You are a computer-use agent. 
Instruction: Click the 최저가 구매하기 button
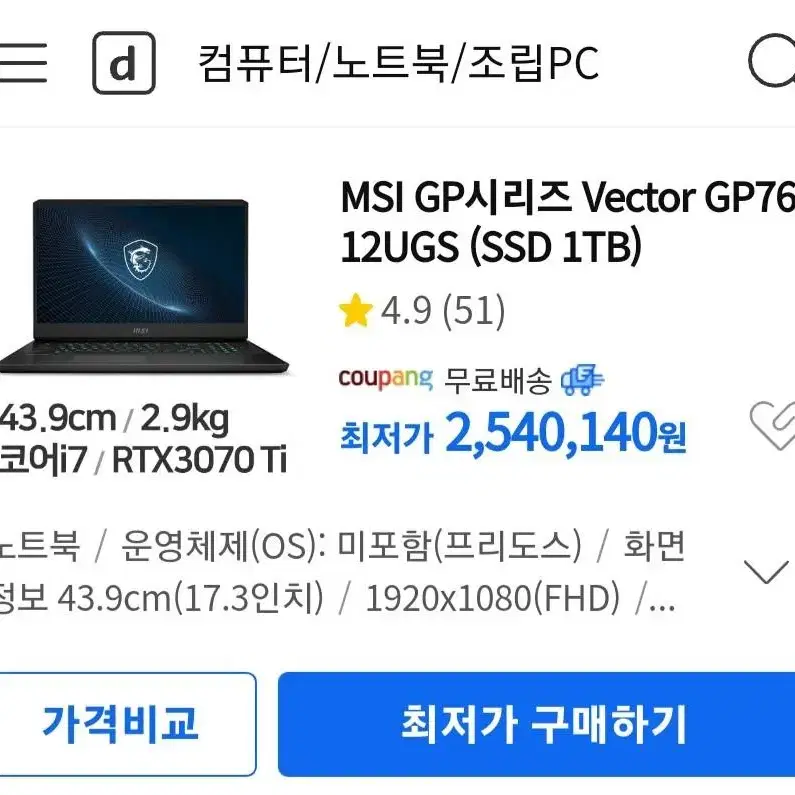[536, 724]
